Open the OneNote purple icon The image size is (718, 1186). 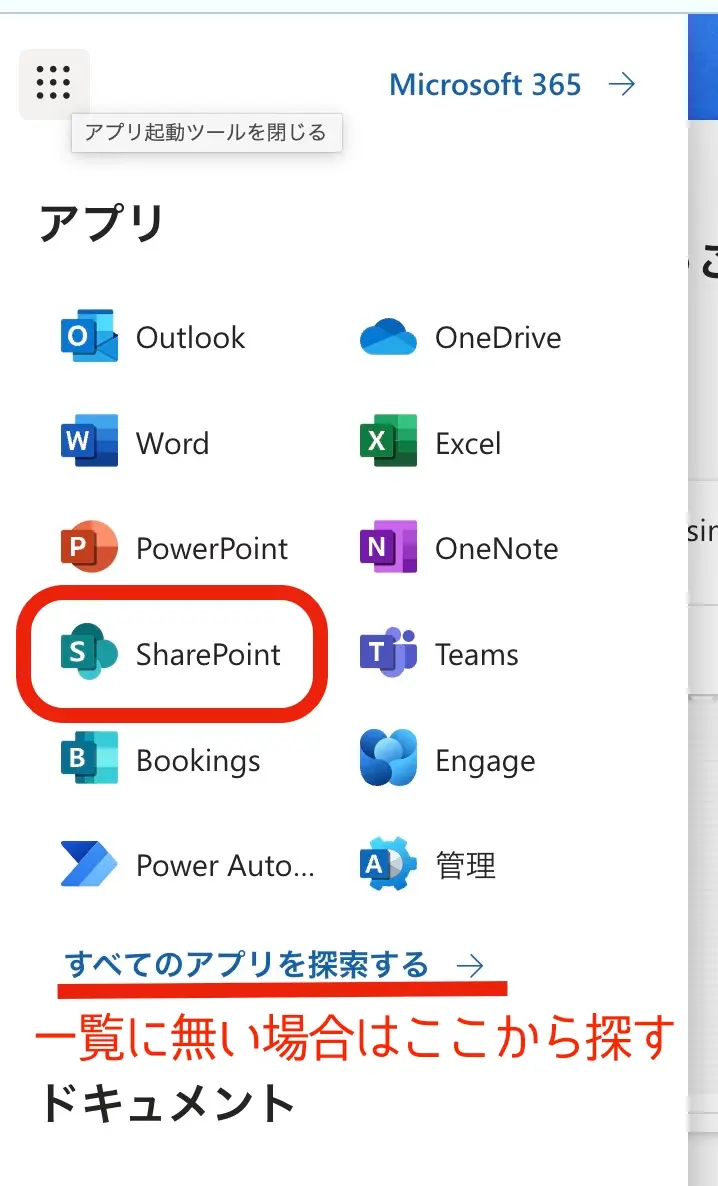point(387,548)
